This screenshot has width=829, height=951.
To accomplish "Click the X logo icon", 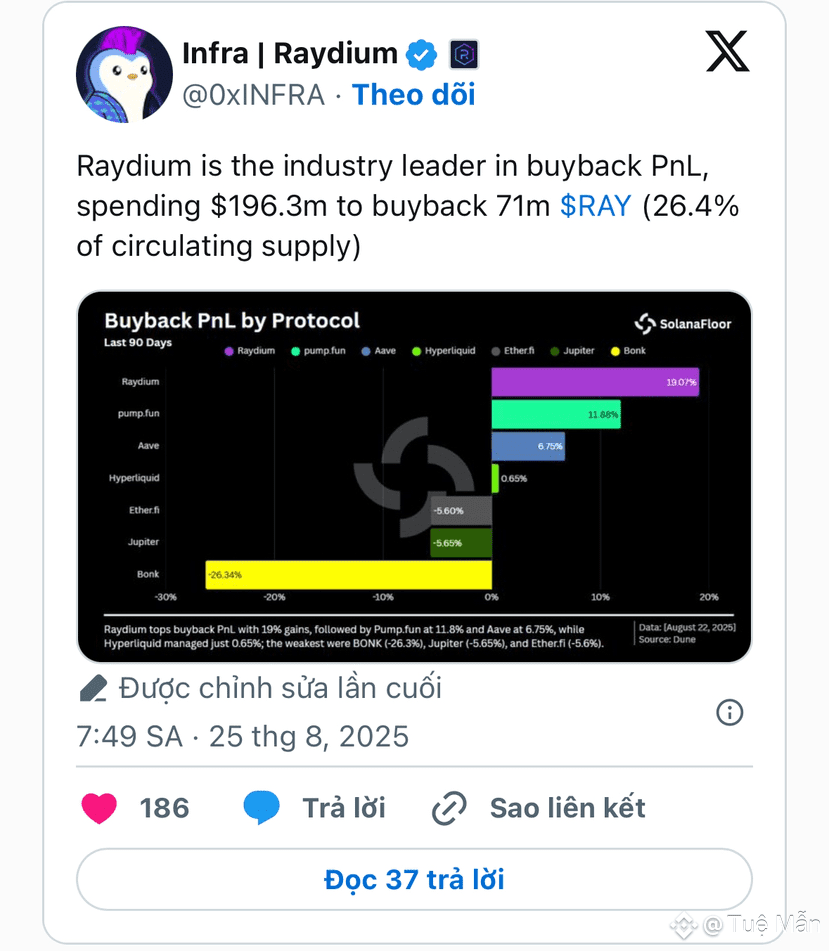I will click(x=727, y=52).
